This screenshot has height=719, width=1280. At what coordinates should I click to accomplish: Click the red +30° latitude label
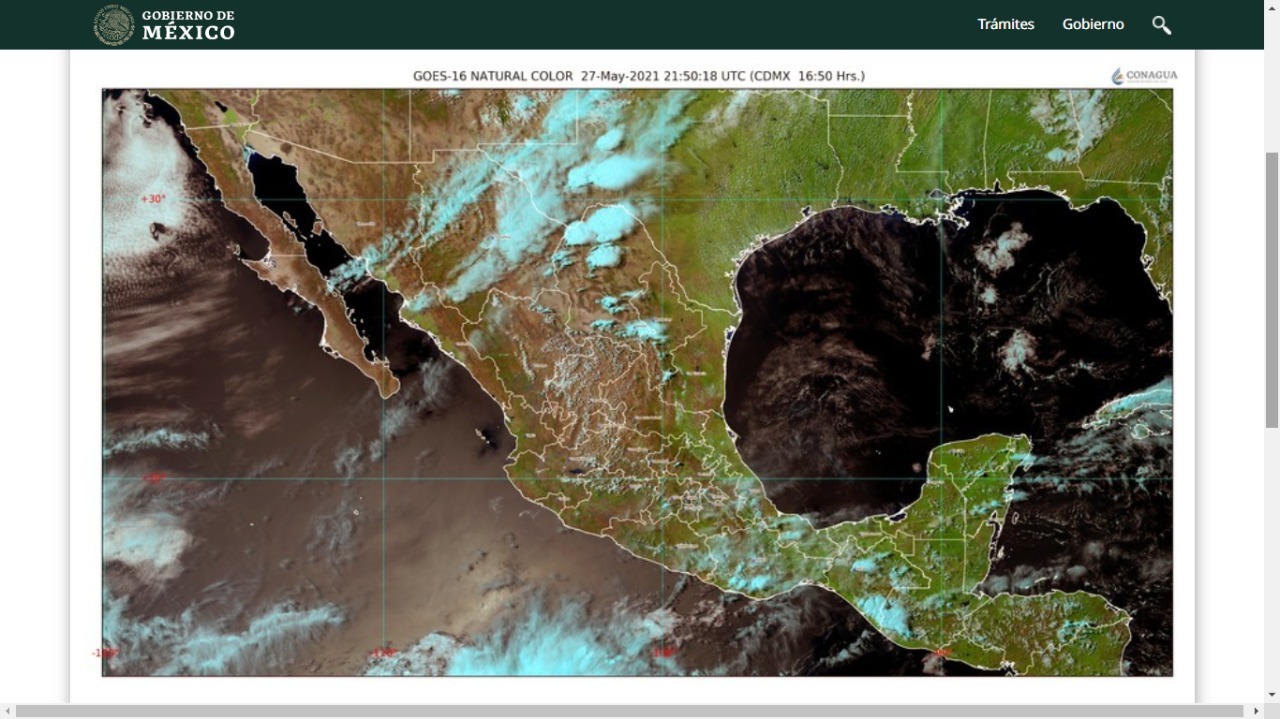tap(153, 199)
